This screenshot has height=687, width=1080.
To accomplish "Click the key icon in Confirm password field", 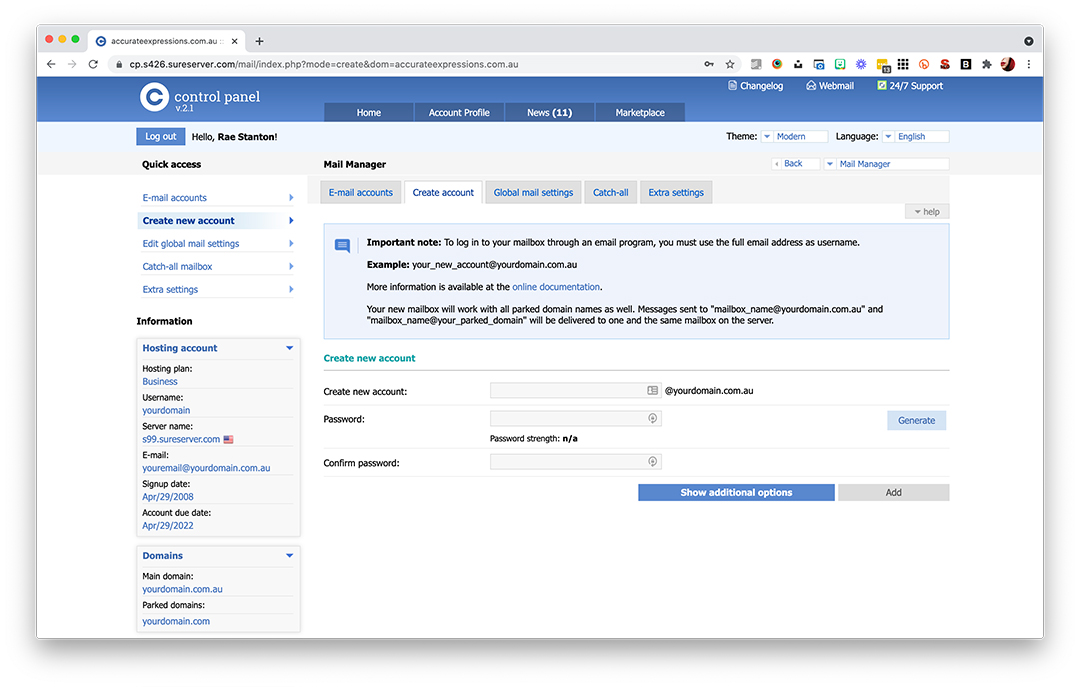I will [x=652, y=462].
